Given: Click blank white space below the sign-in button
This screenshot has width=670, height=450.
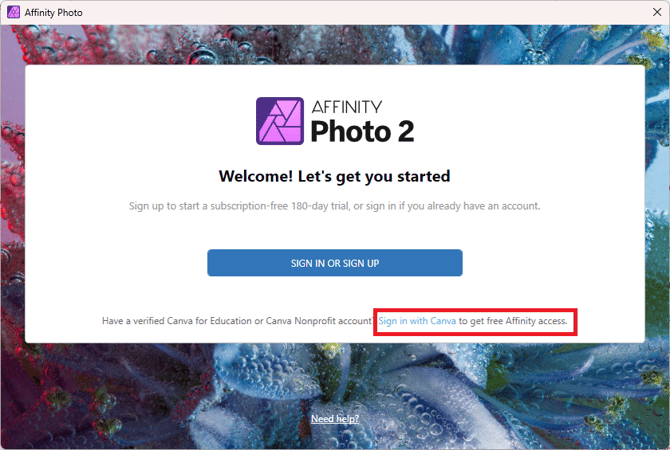Looking at the screenshot, I should coord(334,295).
